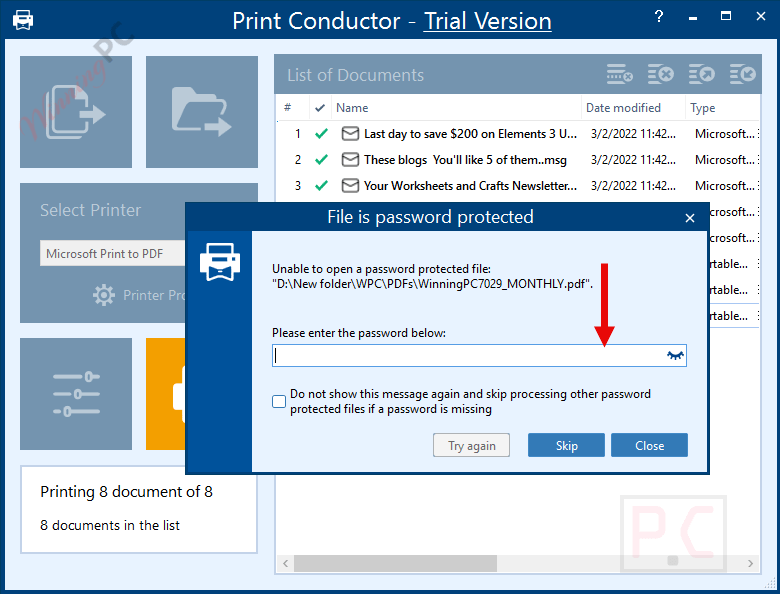Click the Skip button
The width and height of the screenshot is (780, 594).
(x=566, y=445)
